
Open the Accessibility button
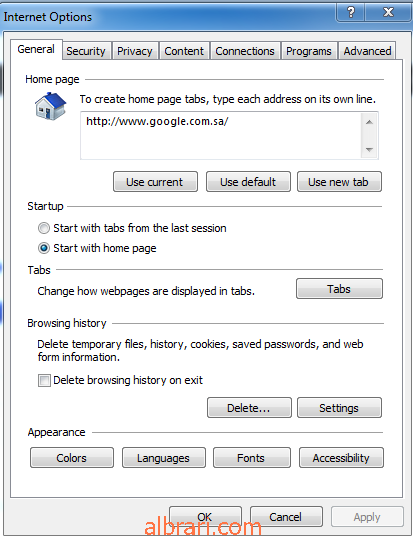coord(341,458)
